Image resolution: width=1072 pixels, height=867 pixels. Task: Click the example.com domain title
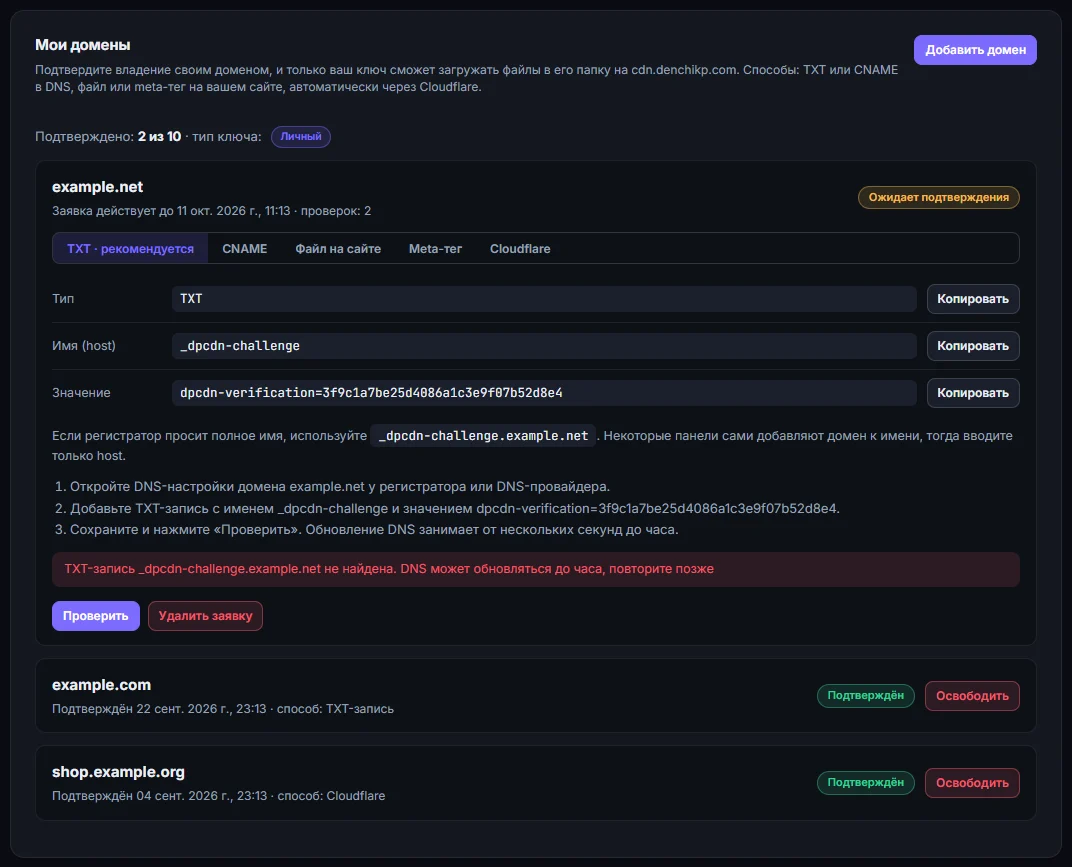(101, 684)
